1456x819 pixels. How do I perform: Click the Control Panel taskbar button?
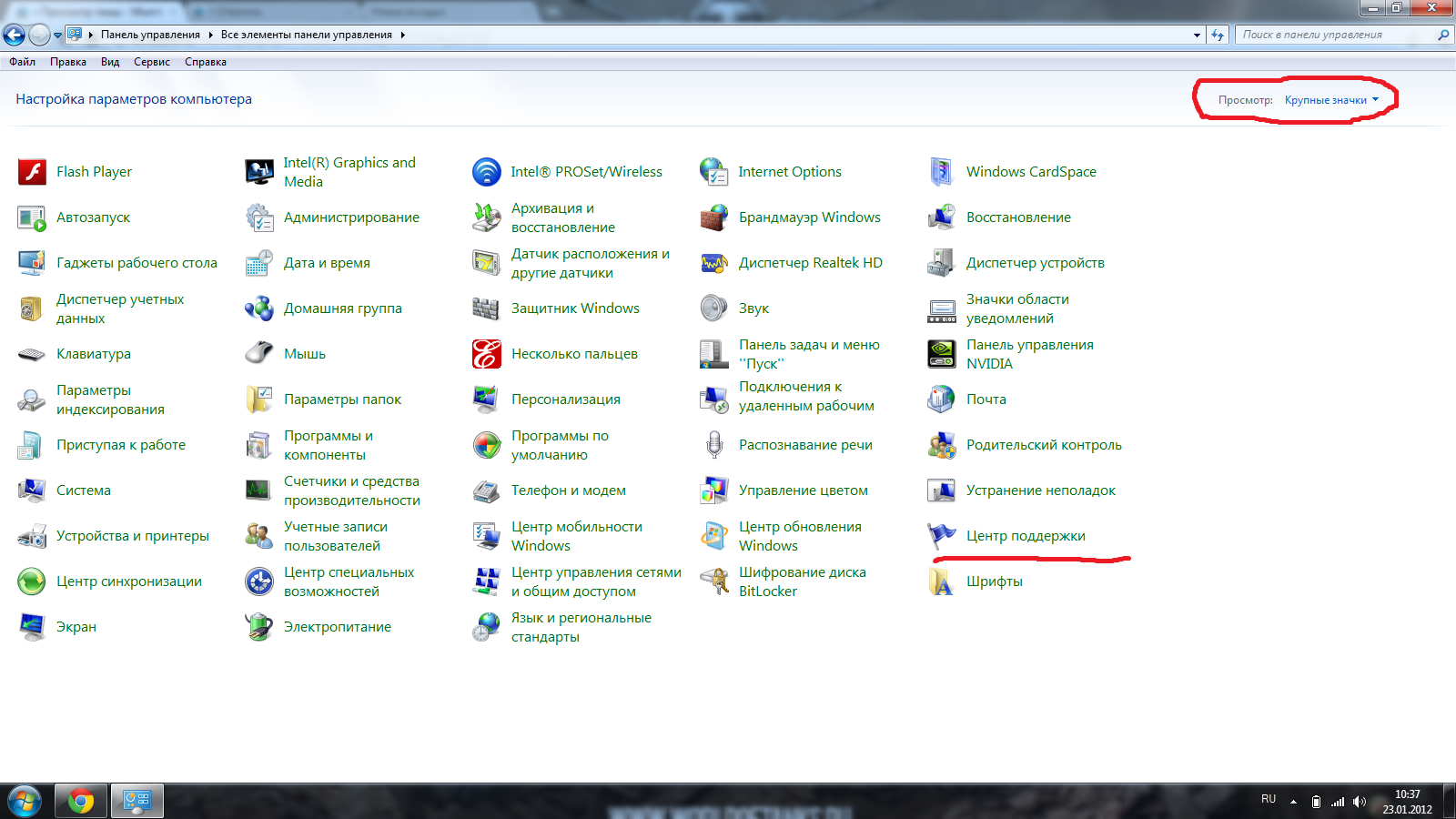click(x=137, y=802)
